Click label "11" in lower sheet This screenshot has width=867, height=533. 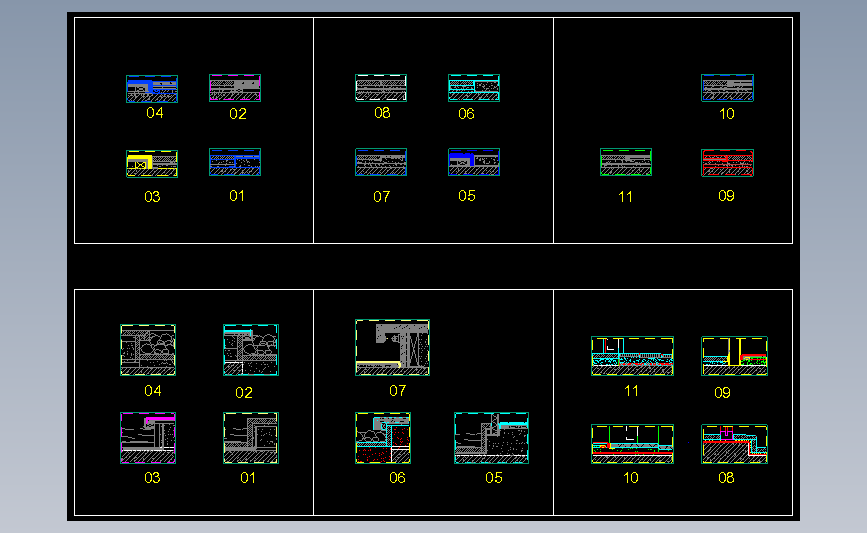click(631, 391)
